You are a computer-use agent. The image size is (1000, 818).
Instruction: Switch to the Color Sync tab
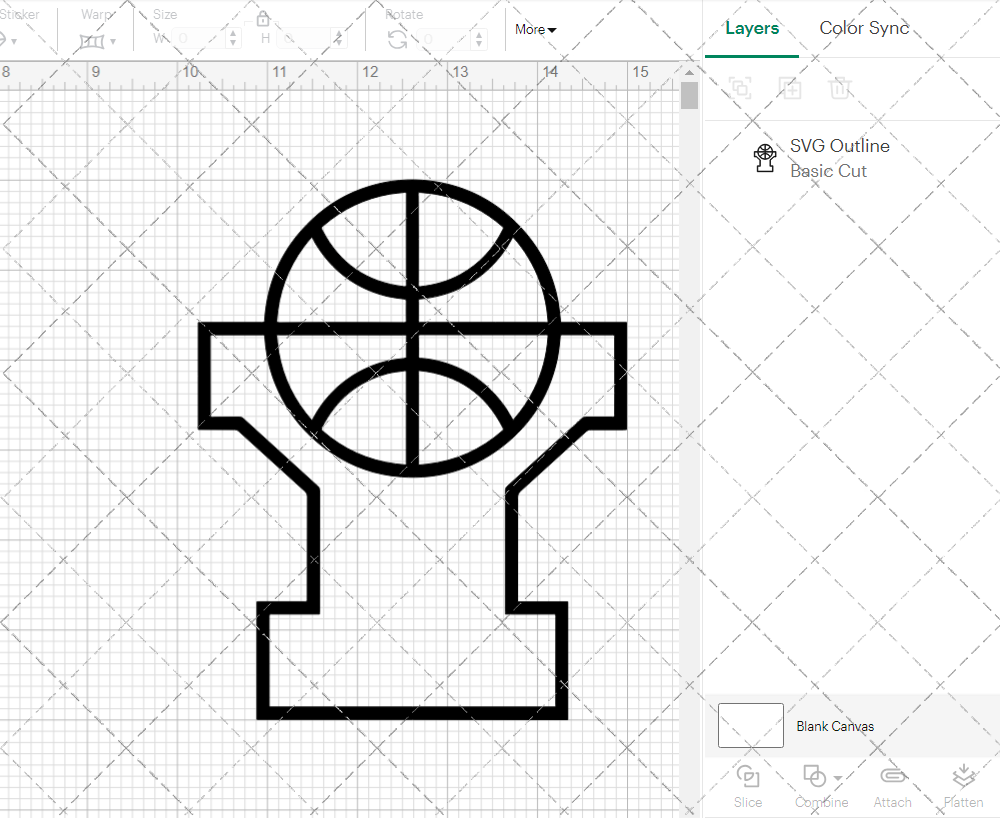coord(864,28)
